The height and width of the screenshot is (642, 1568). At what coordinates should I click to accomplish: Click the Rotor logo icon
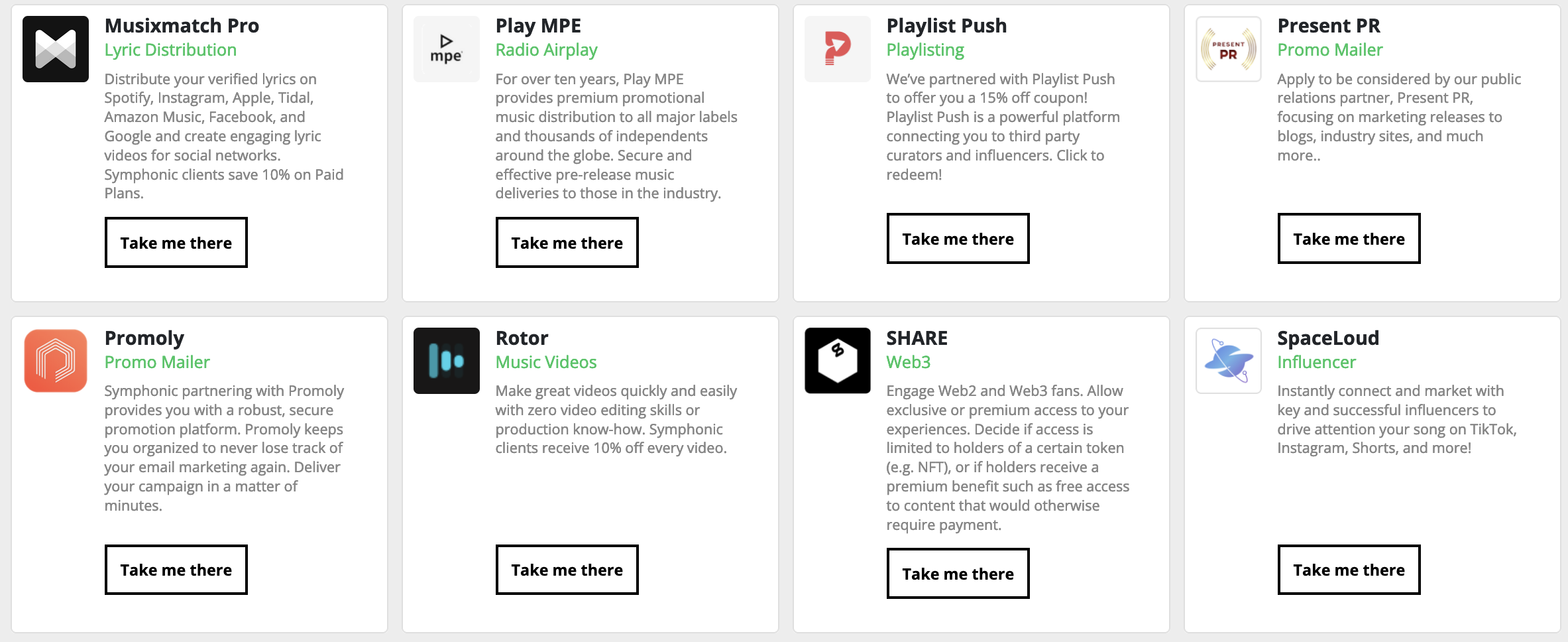pos(447,361)
